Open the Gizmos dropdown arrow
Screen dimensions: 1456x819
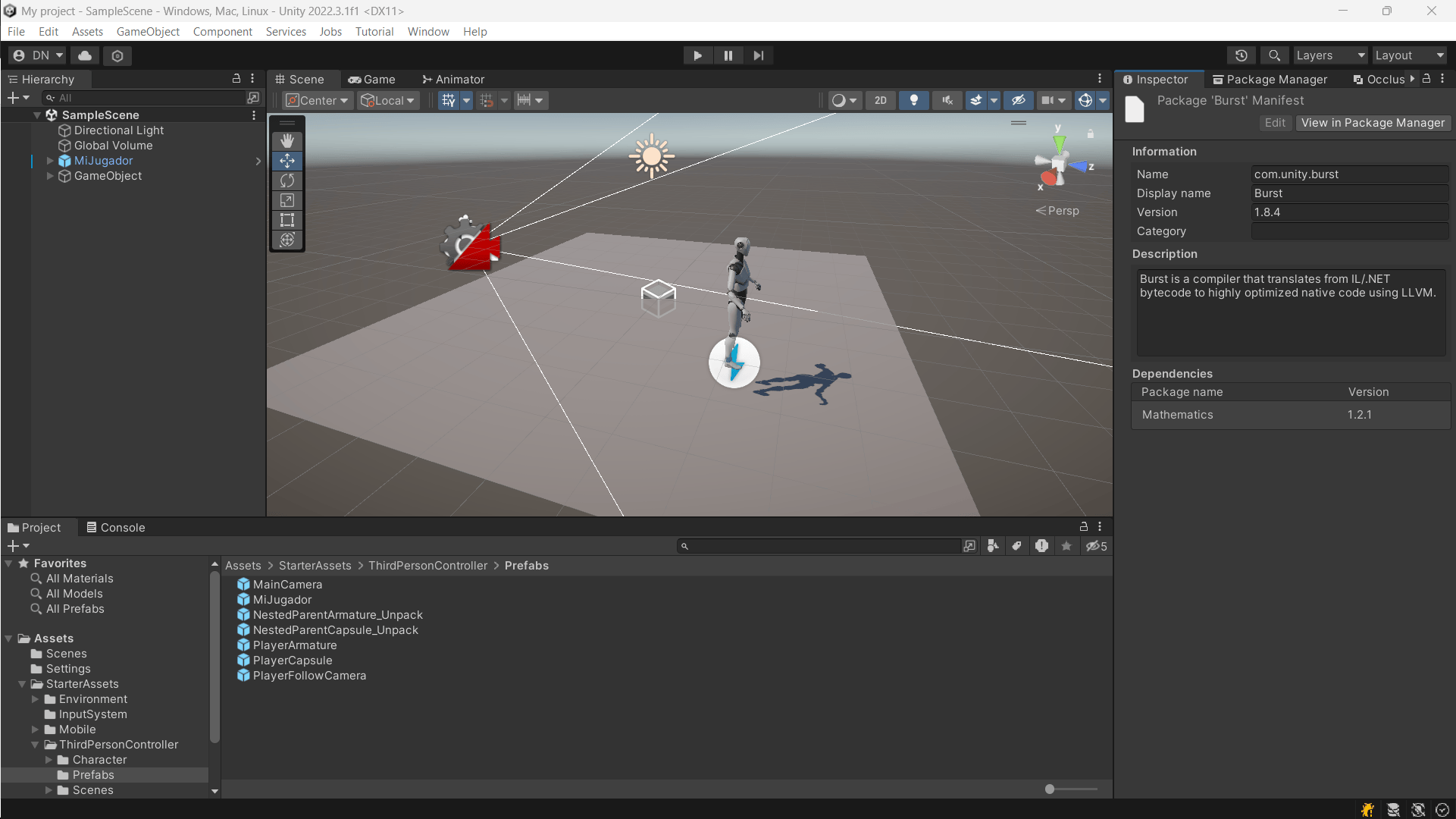[x=1103, y=100]
